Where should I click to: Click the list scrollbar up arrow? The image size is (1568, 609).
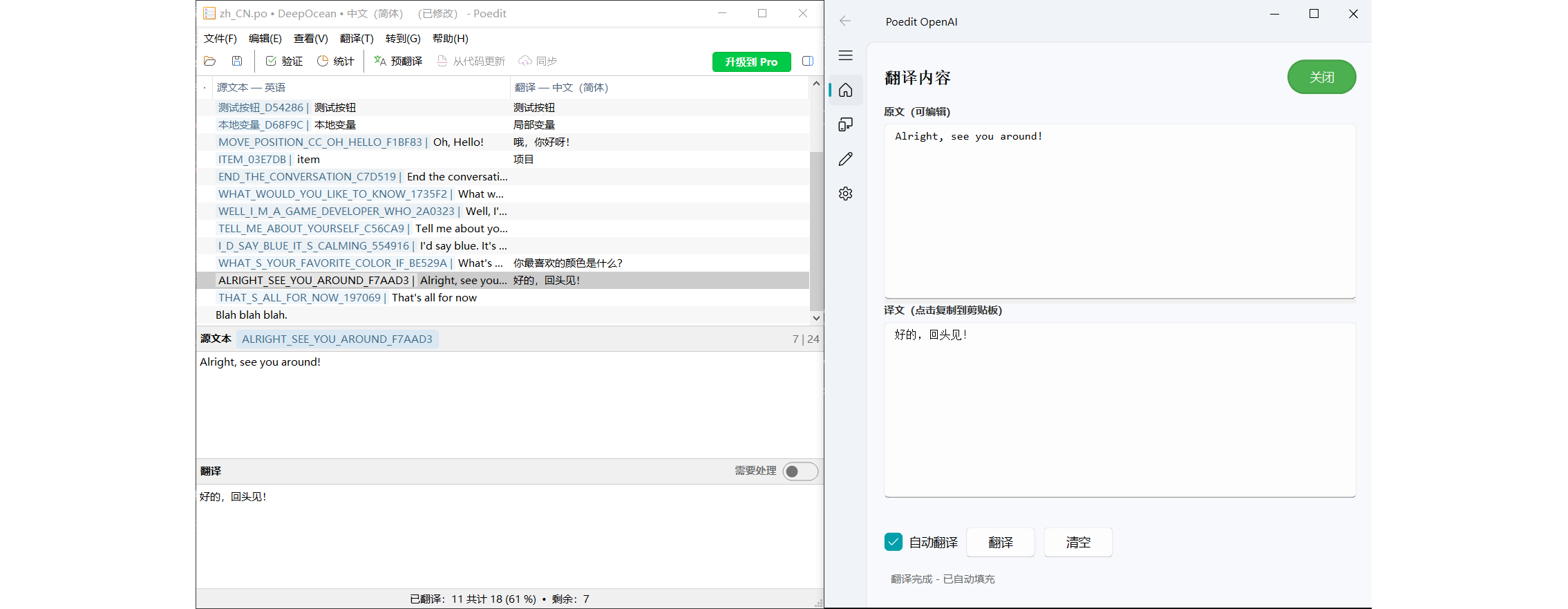[x=816, y=84]
